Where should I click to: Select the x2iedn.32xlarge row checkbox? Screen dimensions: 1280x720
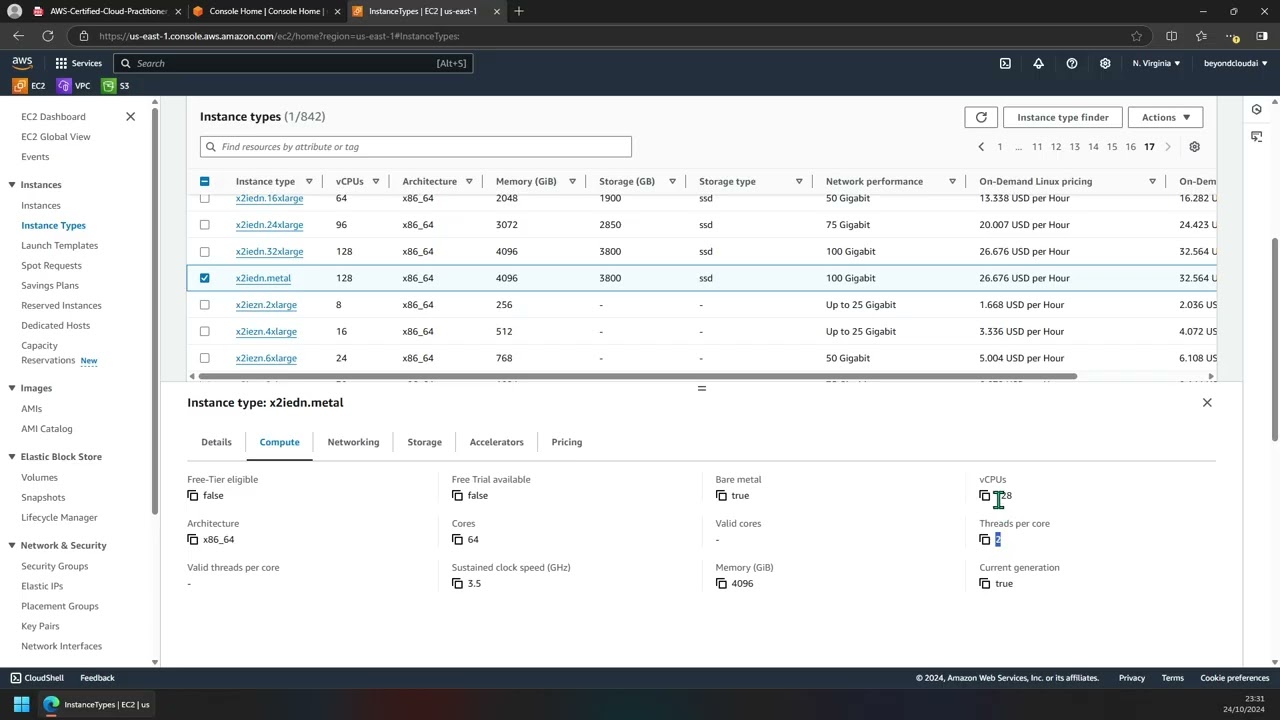[204, 252]
